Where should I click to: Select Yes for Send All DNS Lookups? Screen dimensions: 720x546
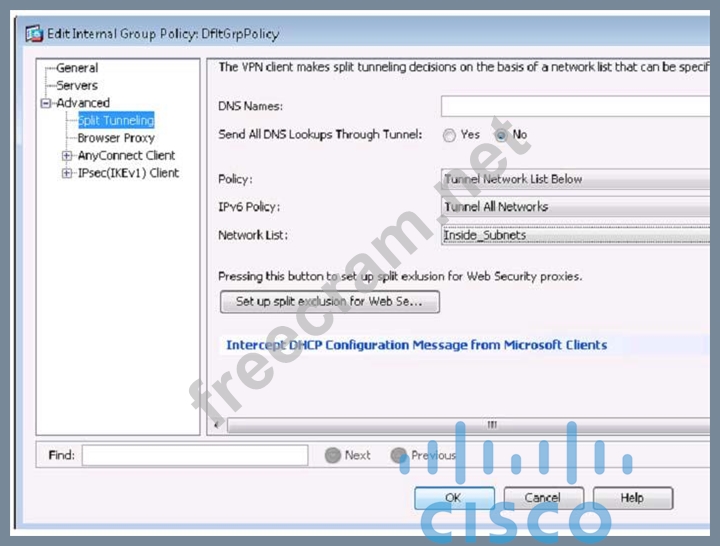tap(449, 135)
